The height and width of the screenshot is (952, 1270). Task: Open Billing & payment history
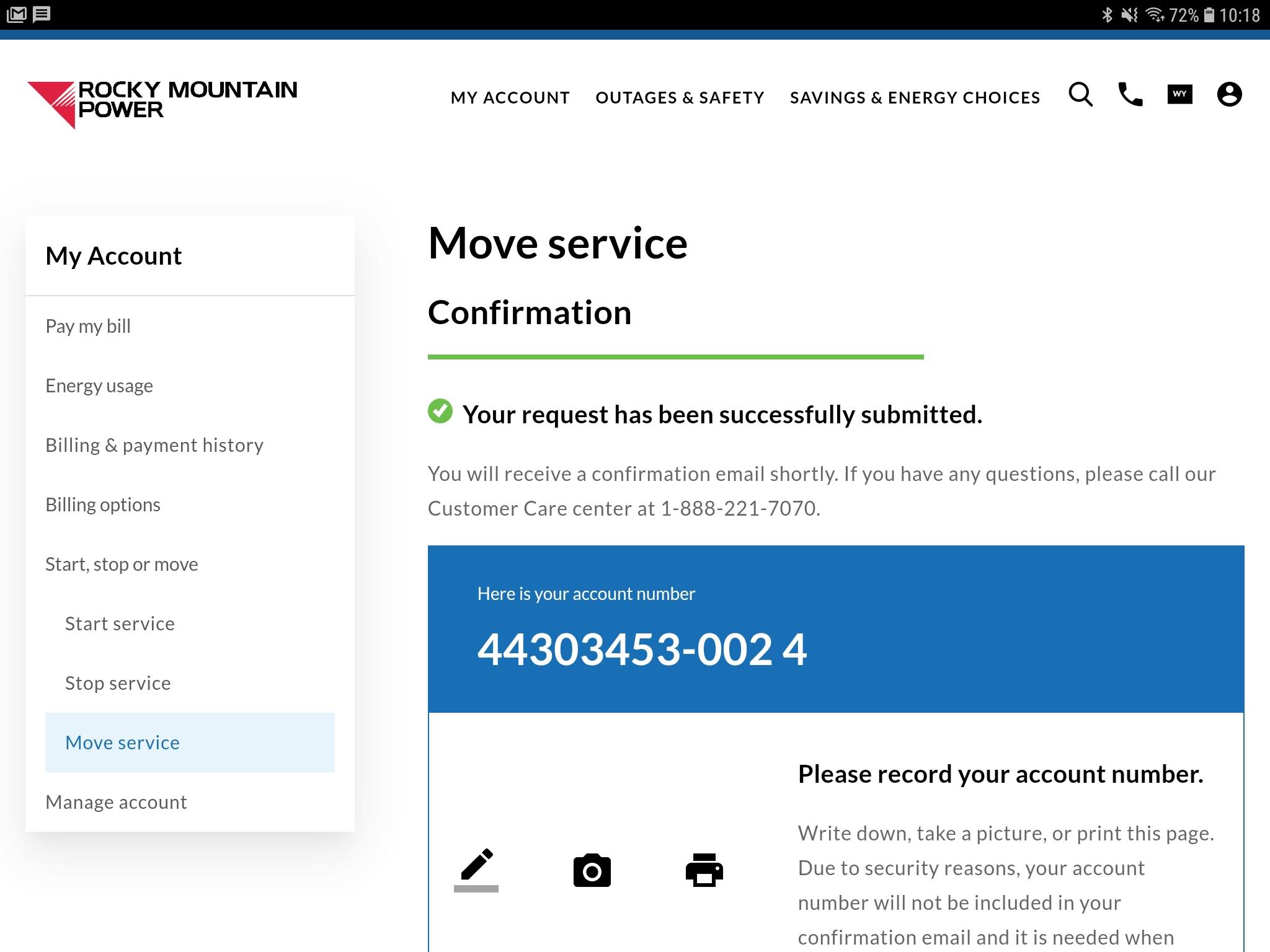click(x=154, y=445)
